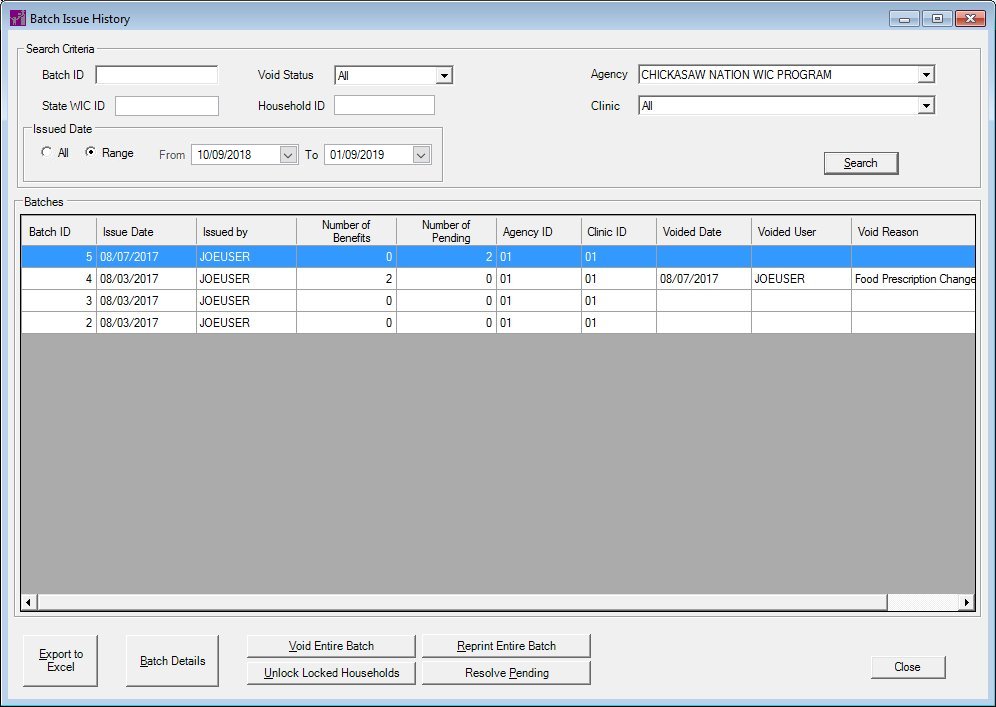Select batch row with ID 4

pos(498,279)
